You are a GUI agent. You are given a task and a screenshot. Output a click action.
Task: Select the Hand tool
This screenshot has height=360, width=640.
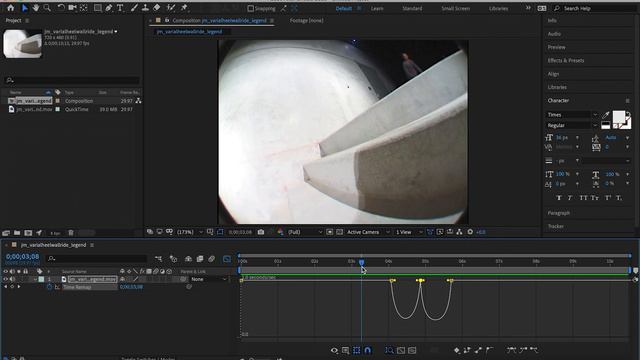(36, 8)
